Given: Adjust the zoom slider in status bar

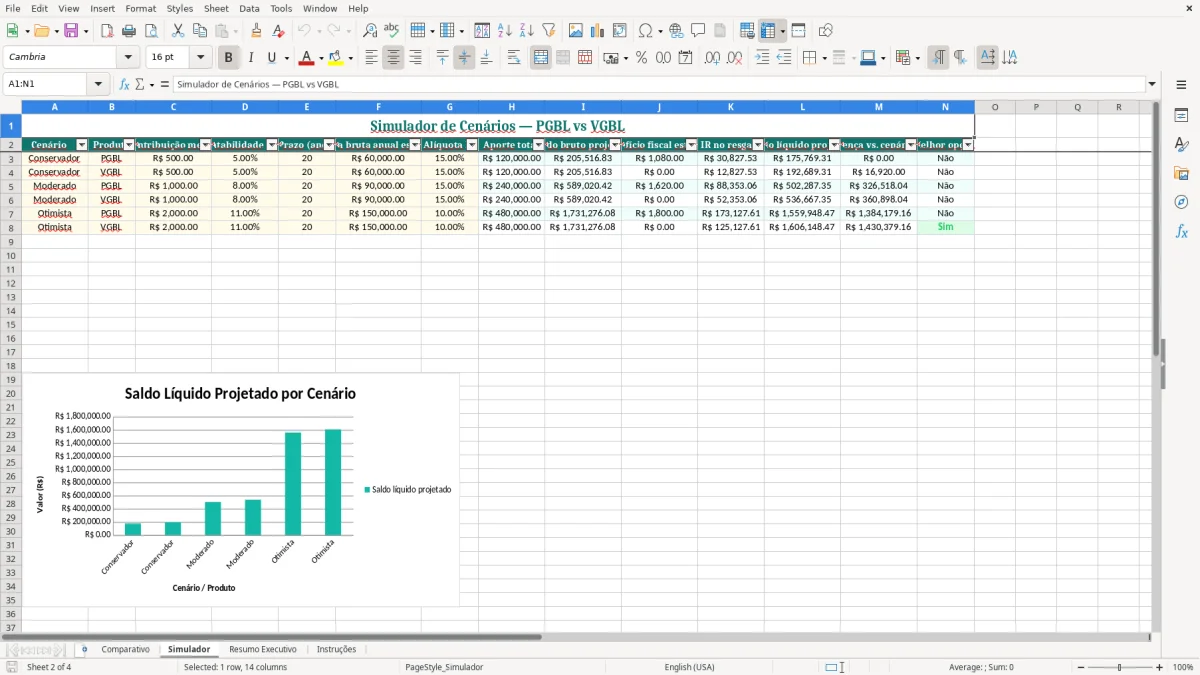Looking at the screenshot, I should coord(1119,667).
